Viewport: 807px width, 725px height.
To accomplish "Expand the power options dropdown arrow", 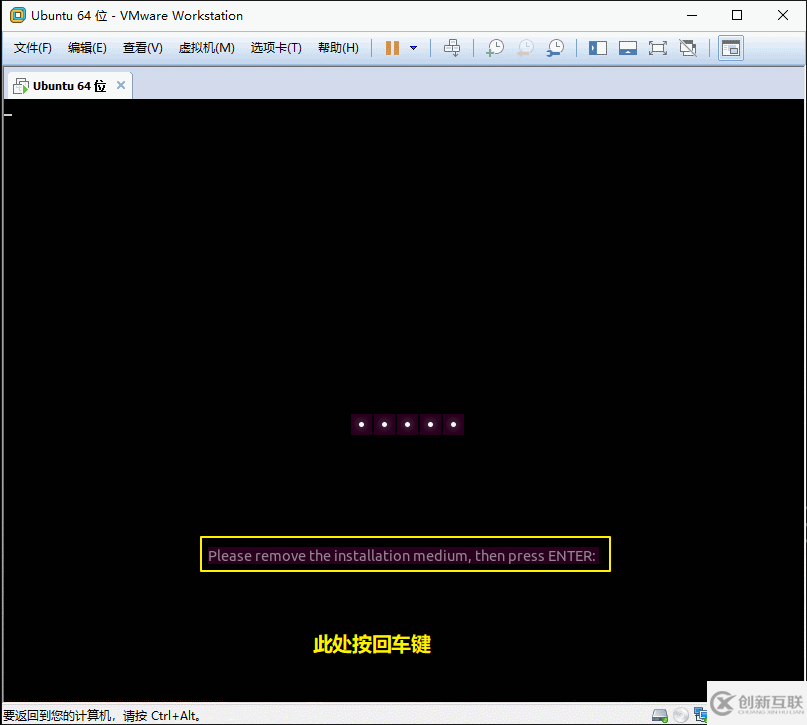I will (413, 48).
